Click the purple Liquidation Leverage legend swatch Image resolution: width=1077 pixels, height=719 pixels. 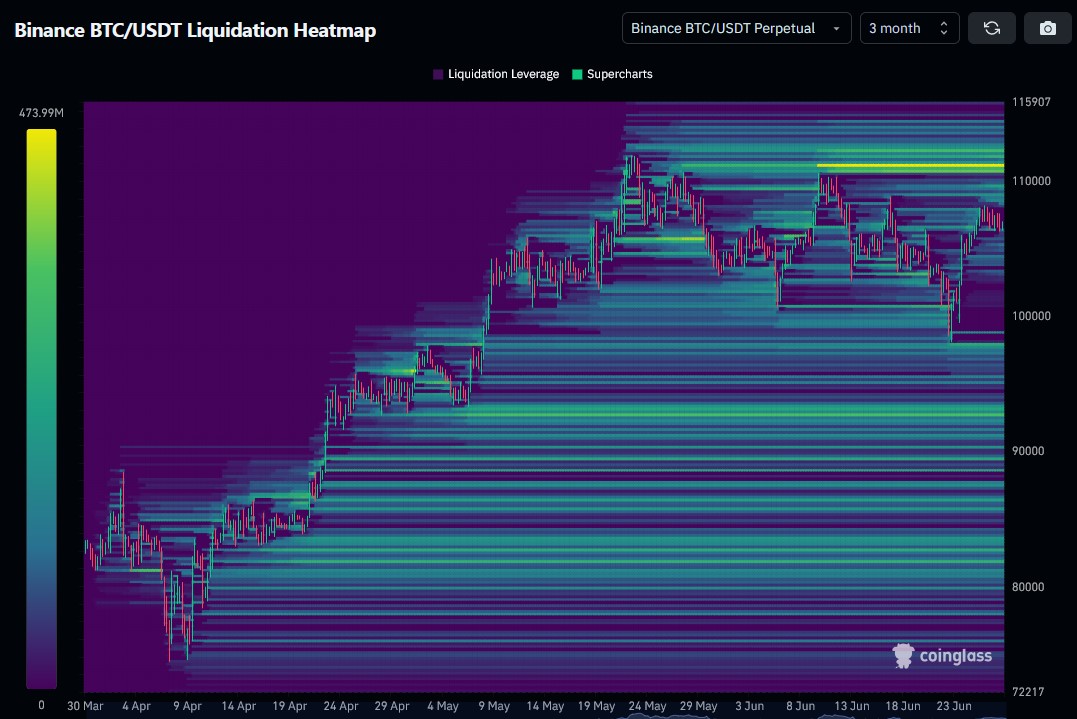click(x=438, y=74)
